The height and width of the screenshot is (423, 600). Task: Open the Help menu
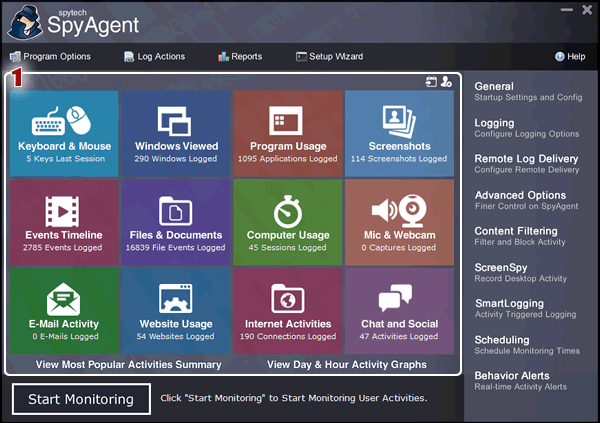[570, 57]
